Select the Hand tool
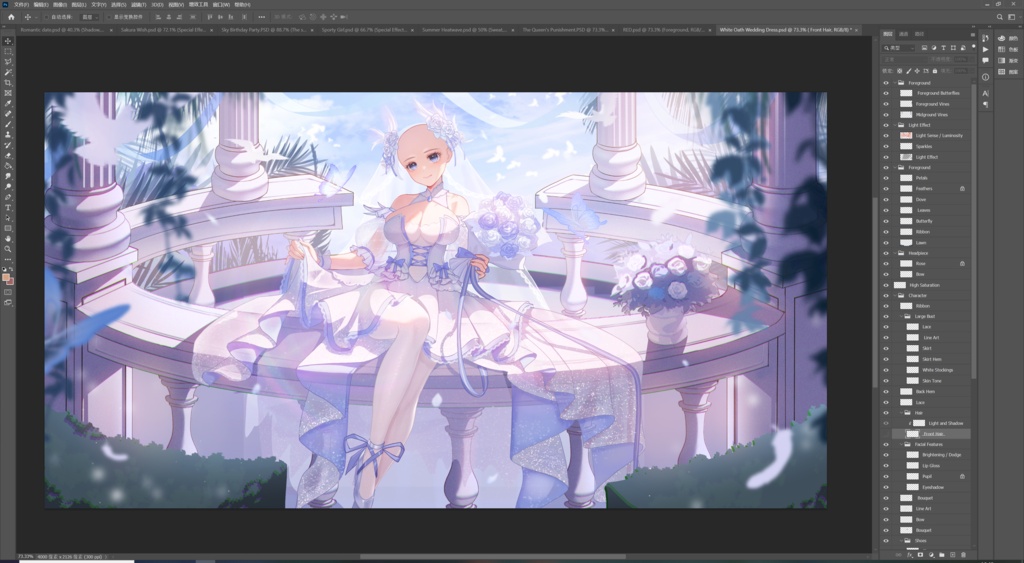 8,239
